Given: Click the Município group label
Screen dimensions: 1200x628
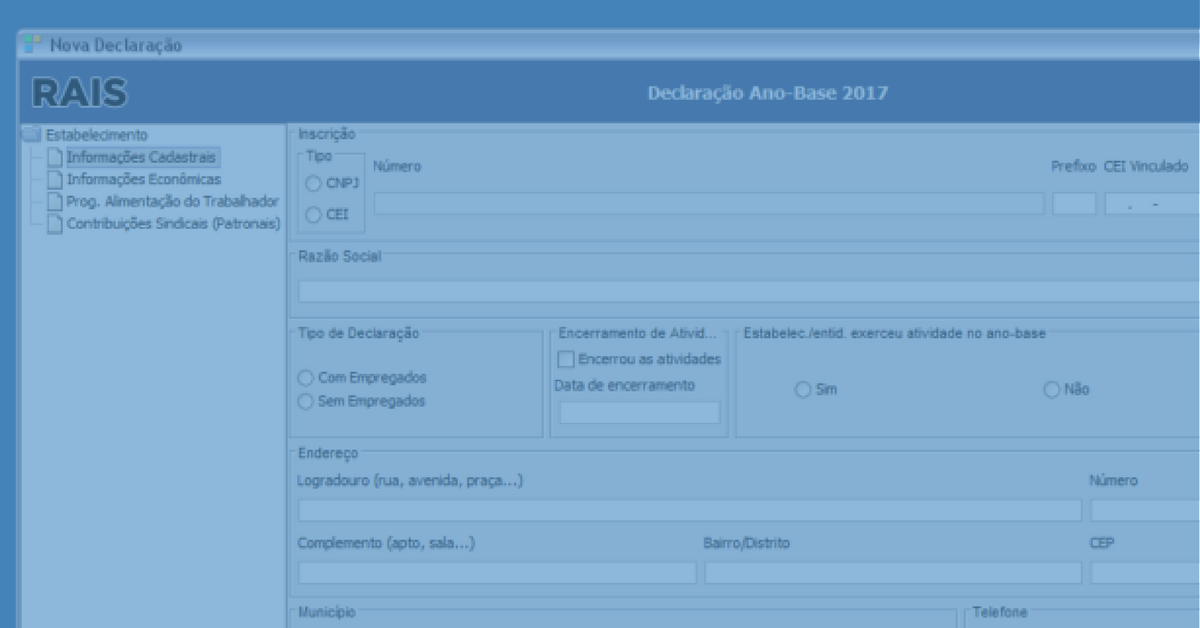Looking at the screenshot, I should (326, 611).
